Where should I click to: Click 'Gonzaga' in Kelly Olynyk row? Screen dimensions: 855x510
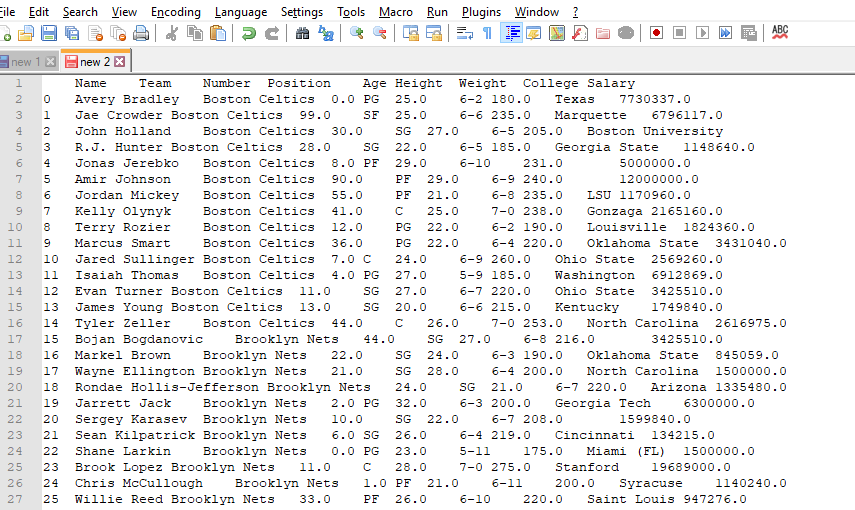(x=615, y=211)
